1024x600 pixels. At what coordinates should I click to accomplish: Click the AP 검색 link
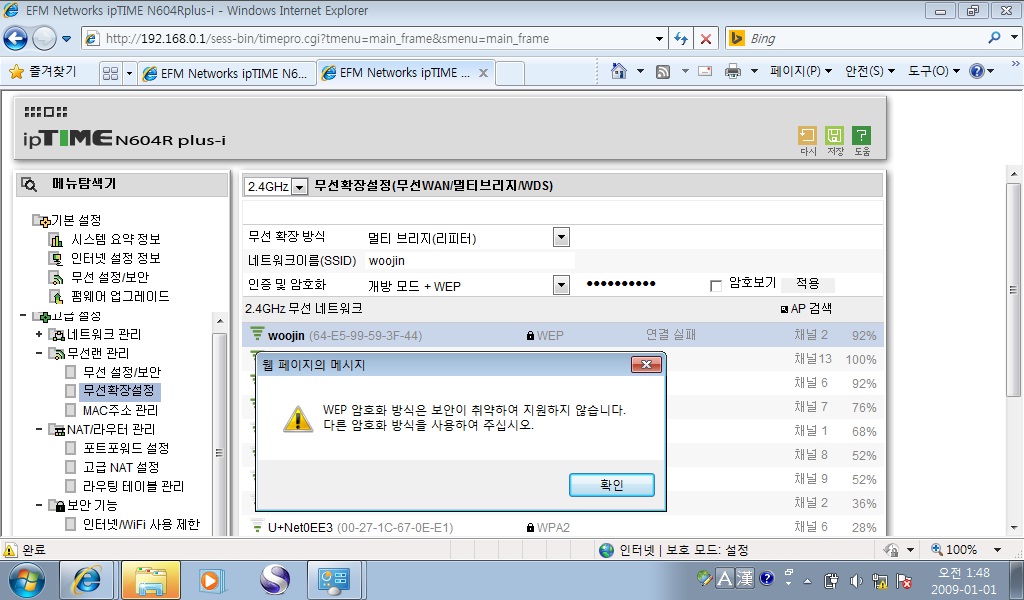coord(807,309)
